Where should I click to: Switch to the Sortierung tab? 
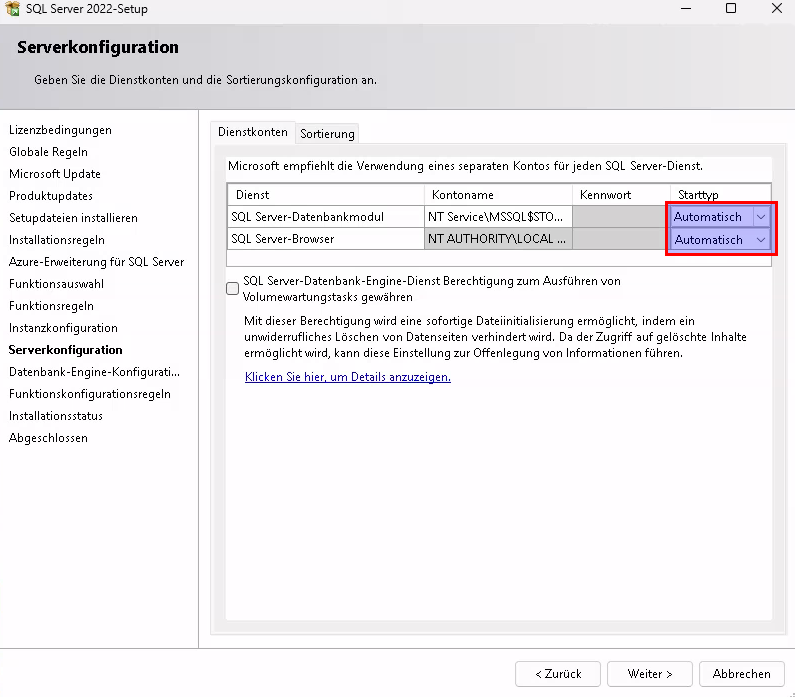point(327,134)
